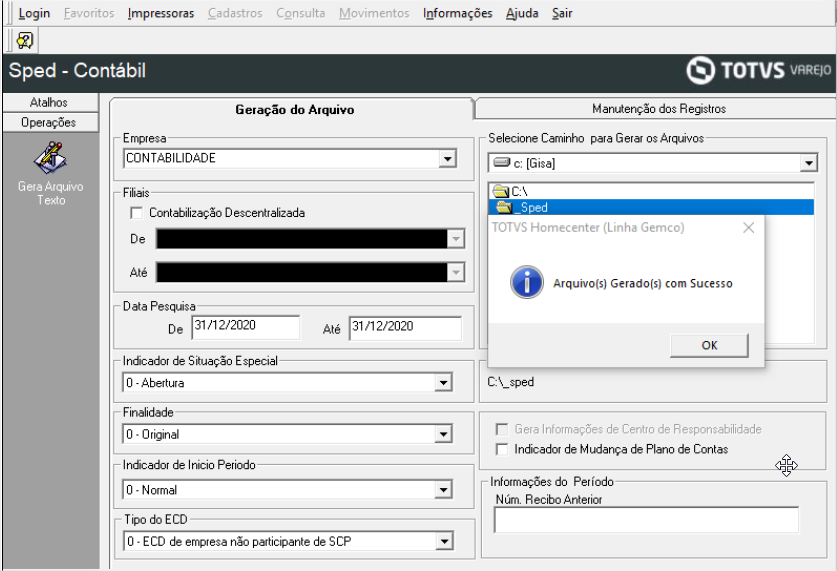Click the TOTVS Varejo logo
This screenshot has width=837, height=571.
tap(759, 70)
